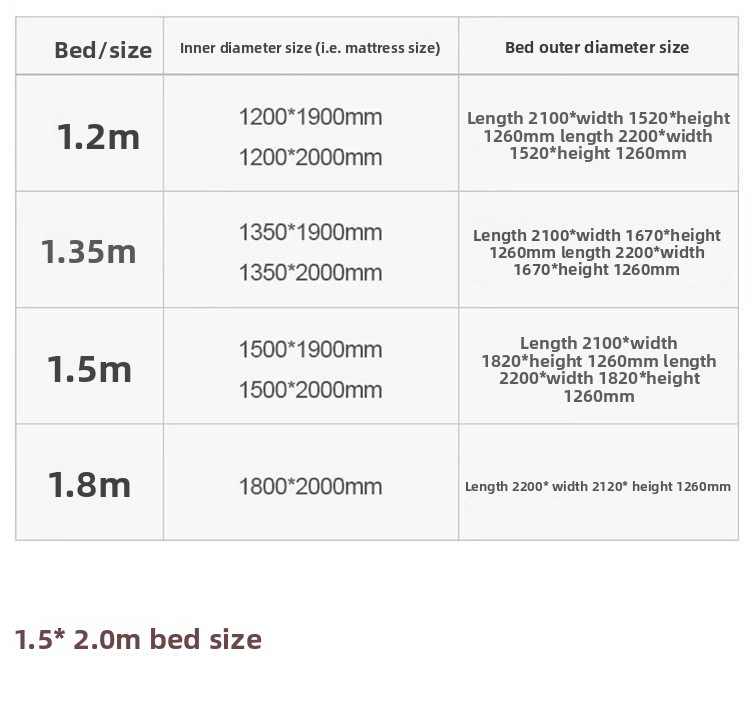The image size is (750, 707).
Task: Click the 1200*1900mm mattress size
Action: 310,117
